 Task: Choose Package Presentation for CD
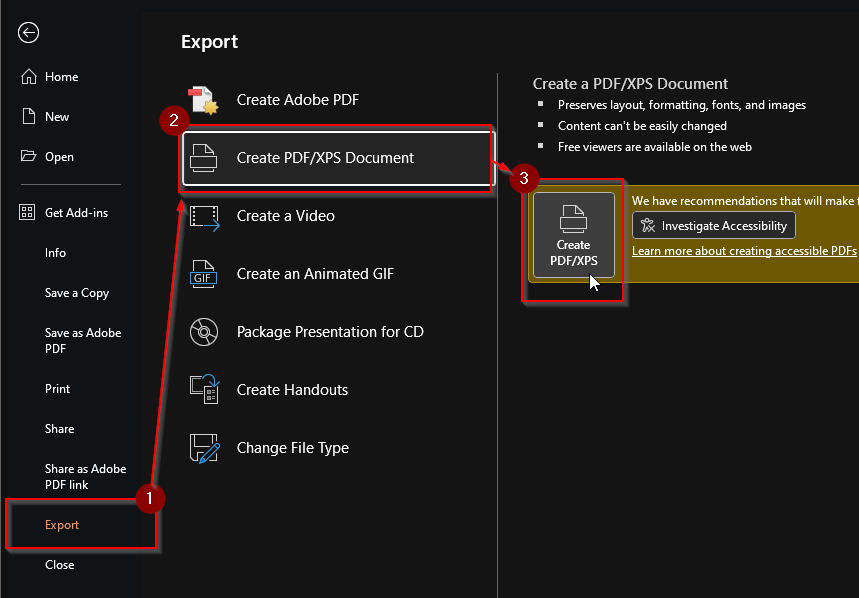tap(205, 331)
